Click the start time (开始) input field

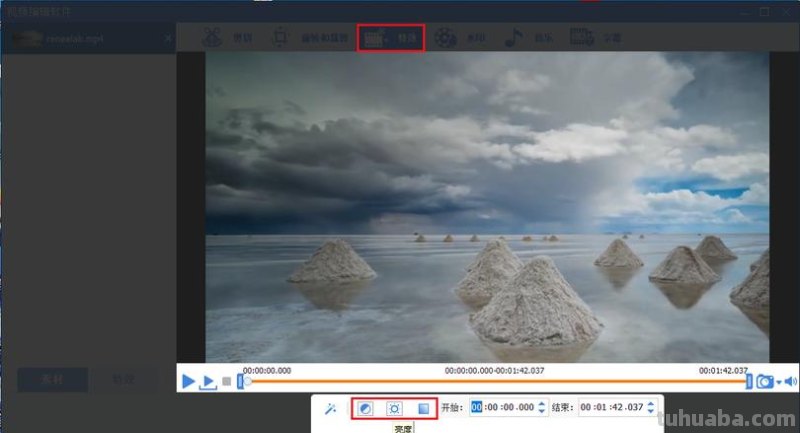pos(503,408)
